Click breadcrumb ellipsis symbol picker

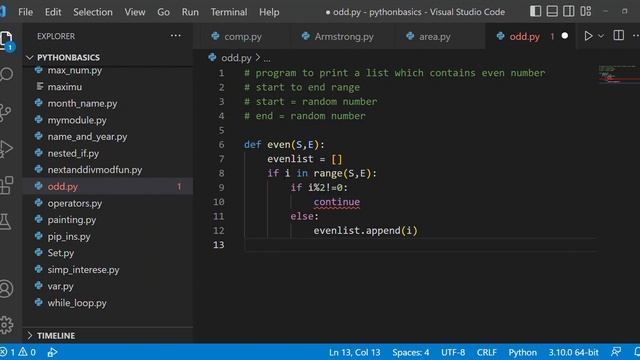tap(267, 58)
